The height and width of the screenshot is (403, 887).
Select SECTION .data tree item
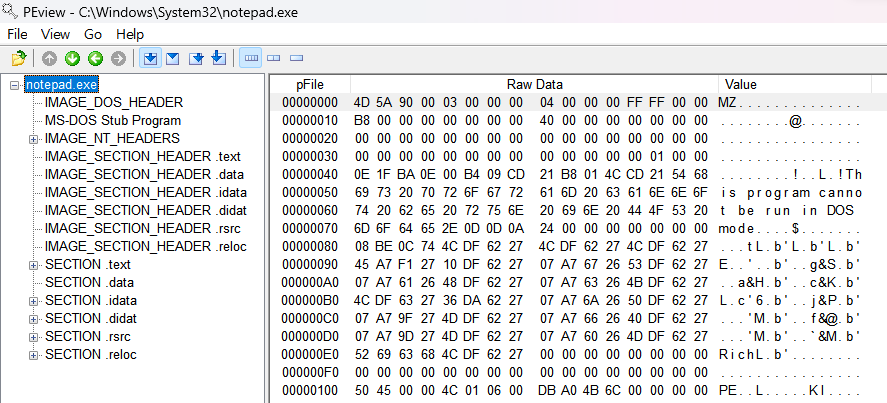(x=89, y=282)
